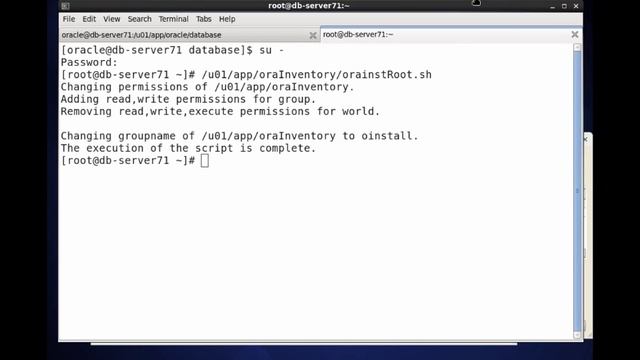Viewport: 640px width, 360px height.
Task: Close the terminal window
Action: (576, 6)
